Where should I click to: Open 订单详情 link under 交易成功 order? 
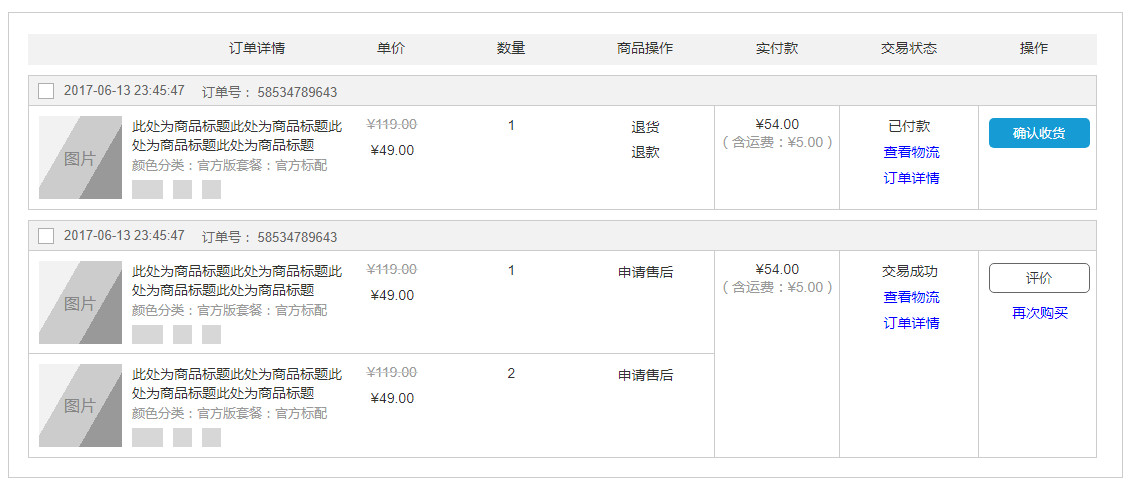point(911,323)
